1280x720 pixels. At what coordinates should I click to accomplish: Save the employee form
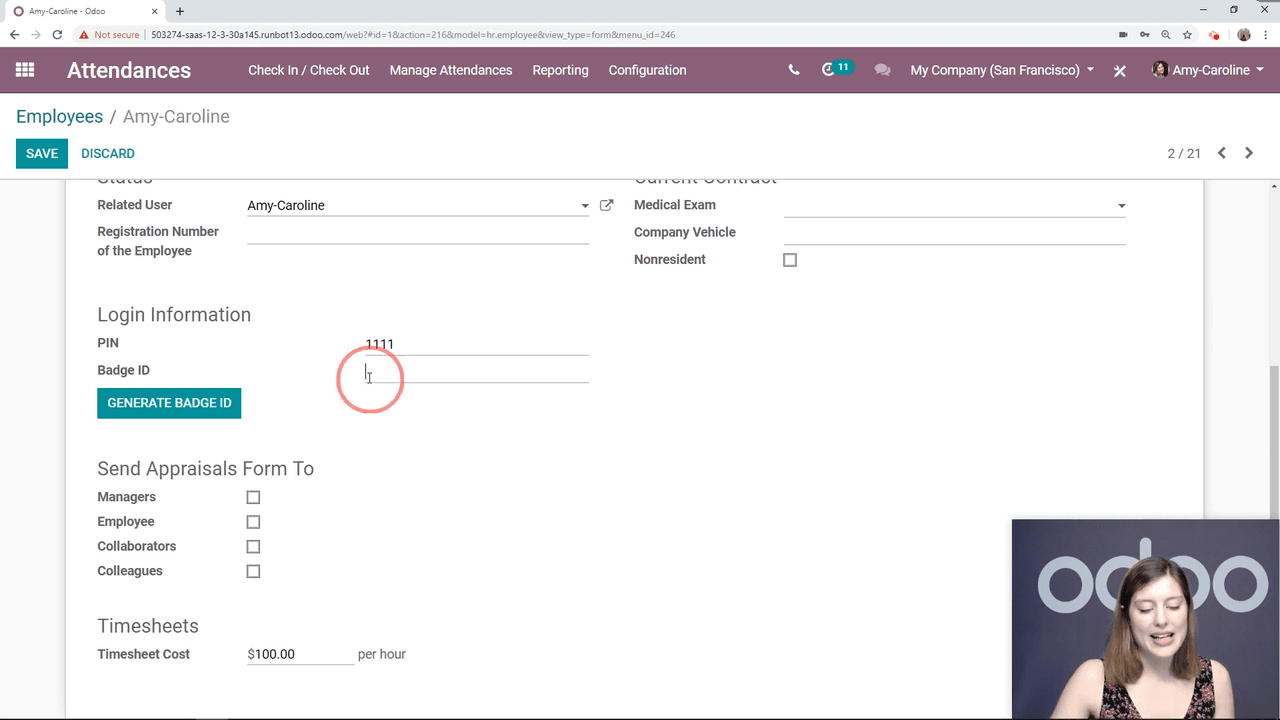[42, 153]
